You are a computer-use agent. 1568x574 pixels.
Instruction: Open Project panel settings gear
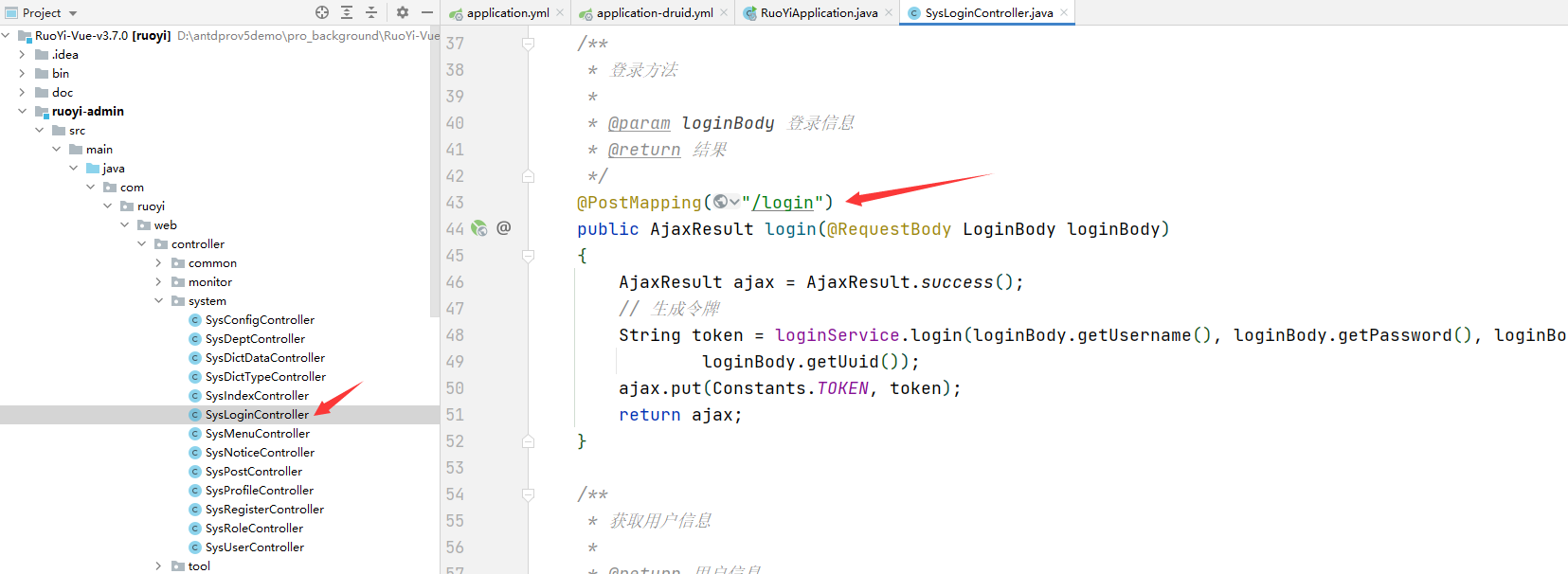[403, 12]
